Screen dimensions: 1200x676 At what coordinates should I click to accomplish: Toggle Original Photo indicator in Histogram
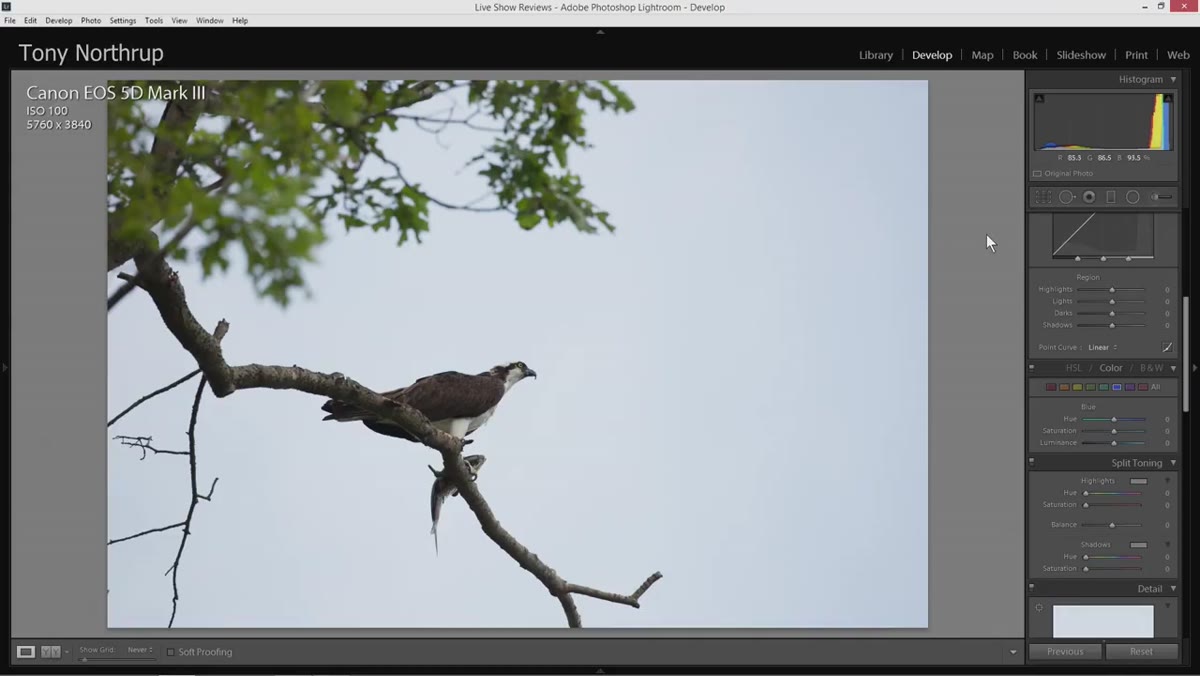coord(1037,174)
